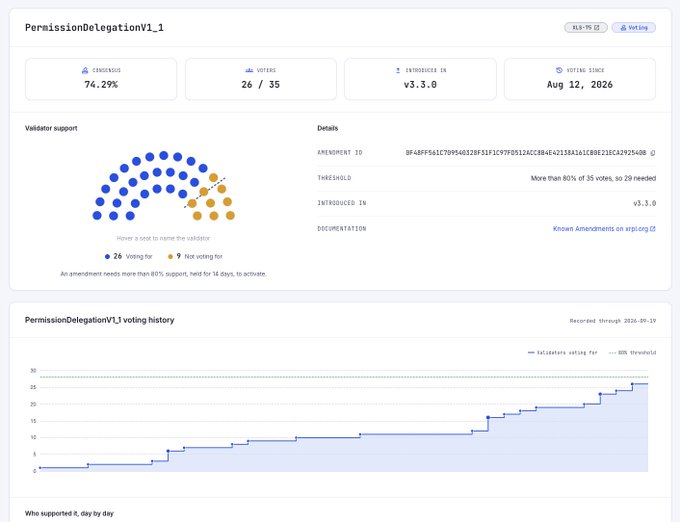Click the 'needs more than 80% support' note
The image size is (680, 522).
163,274
